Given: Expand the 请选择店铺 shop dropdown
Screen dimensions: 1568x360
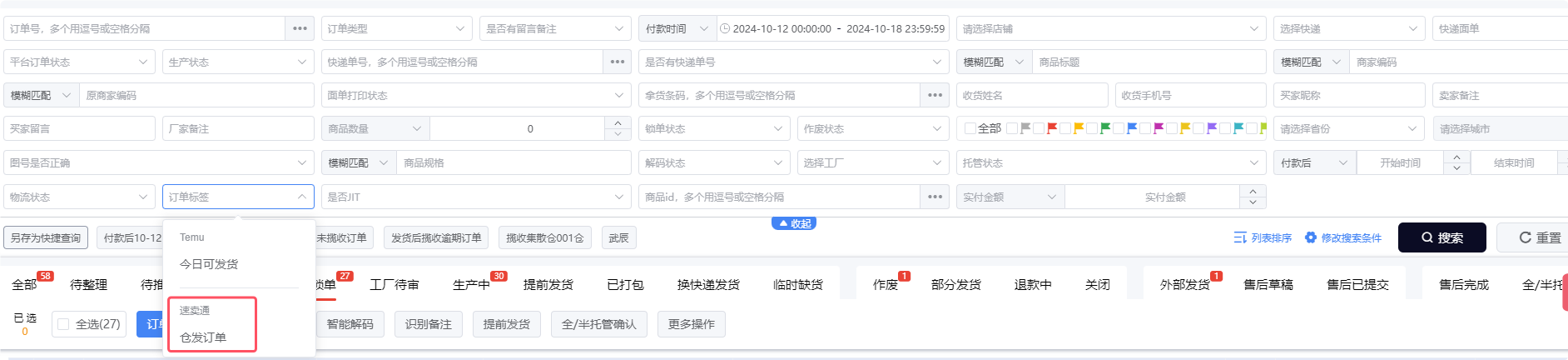Looking at the screenshot, I should tap(1111, 28).
